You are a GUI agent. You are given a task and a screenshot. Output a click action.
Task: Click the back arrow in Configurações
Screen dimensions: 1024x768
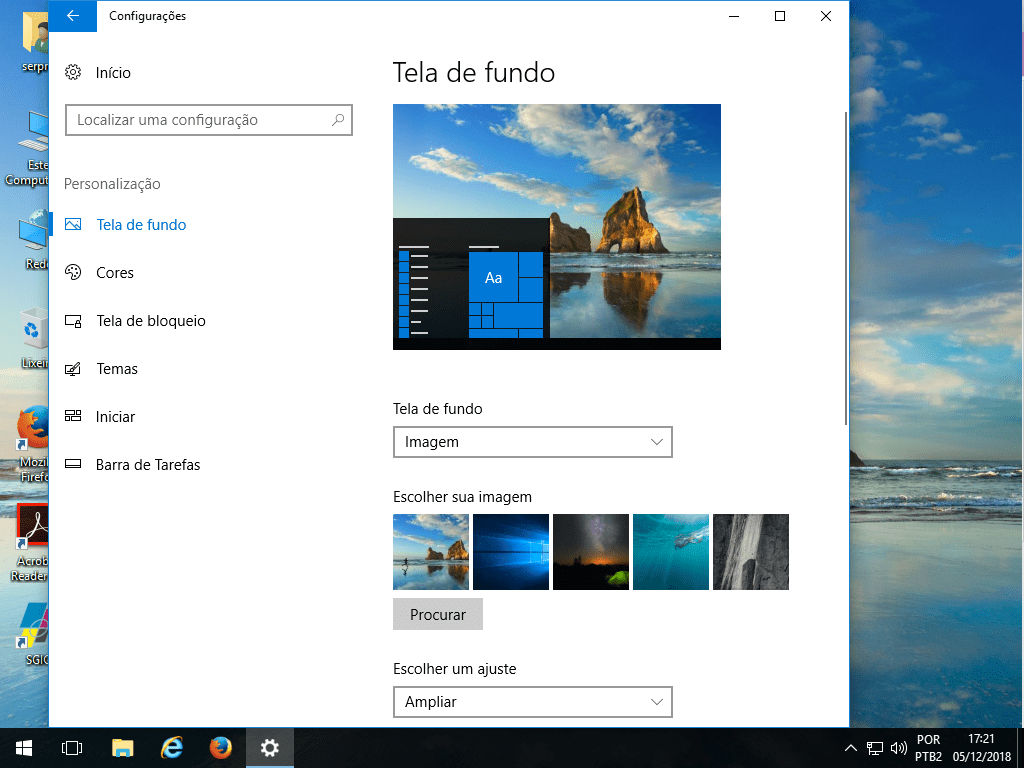click(72, 16)
